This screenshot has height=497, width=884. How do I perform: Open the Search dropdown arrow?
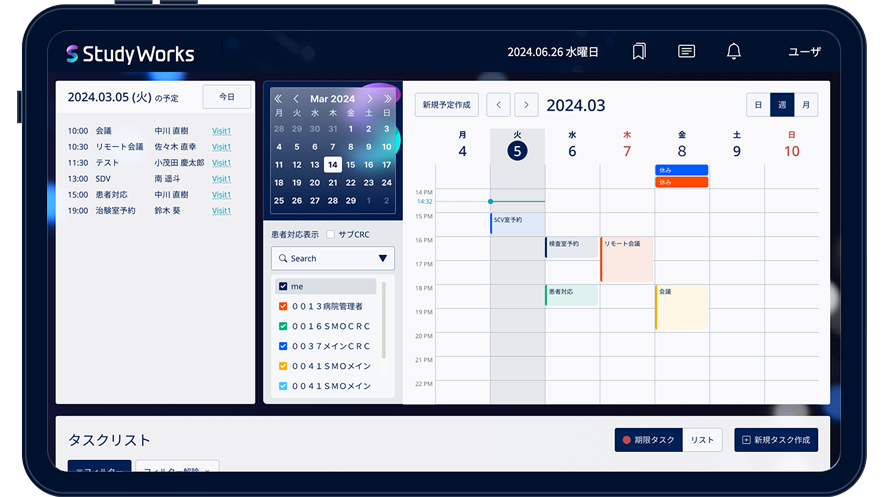(x=383, y=258)
